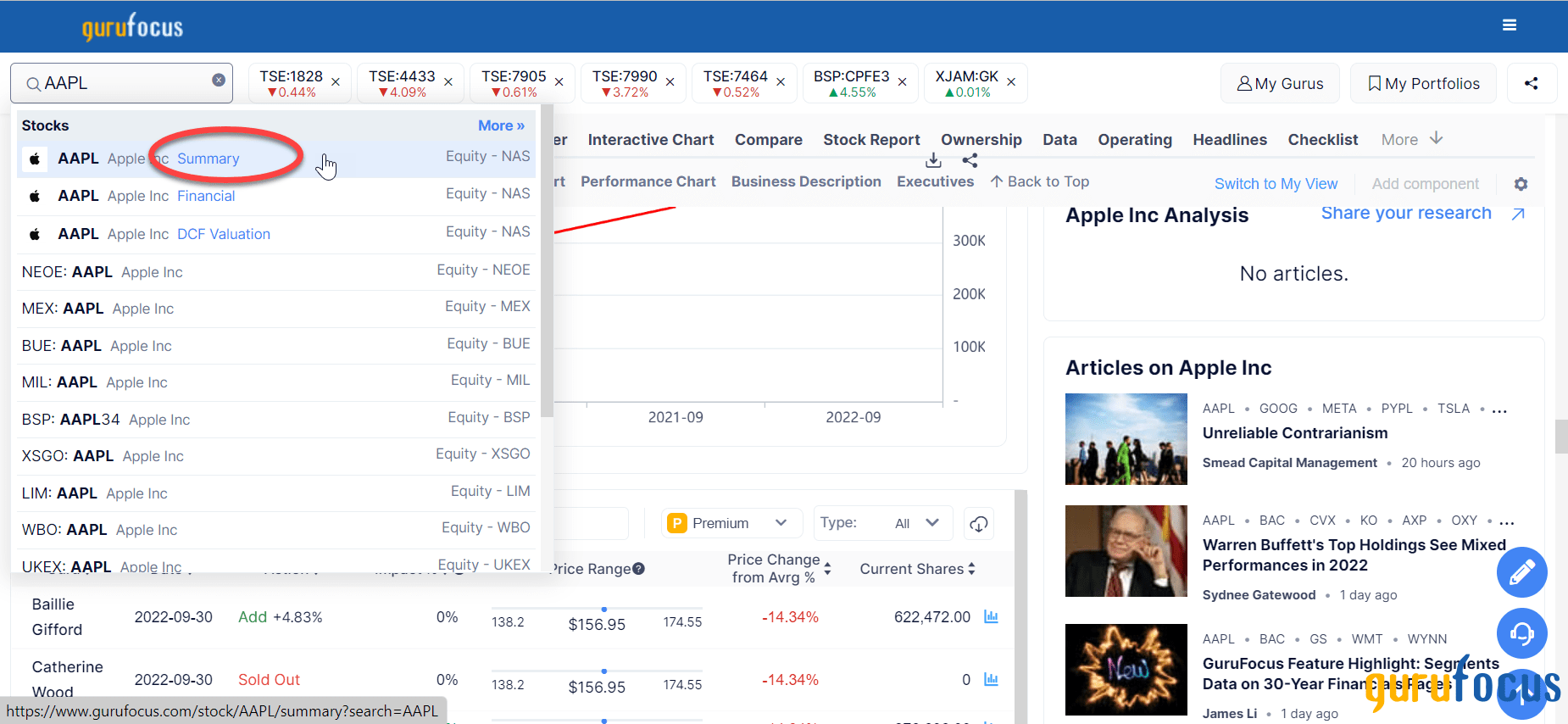Image resolution: width=1568 pixels, height=724 pixels.
Task: Click the headset support button
Action: point(1521,633)
